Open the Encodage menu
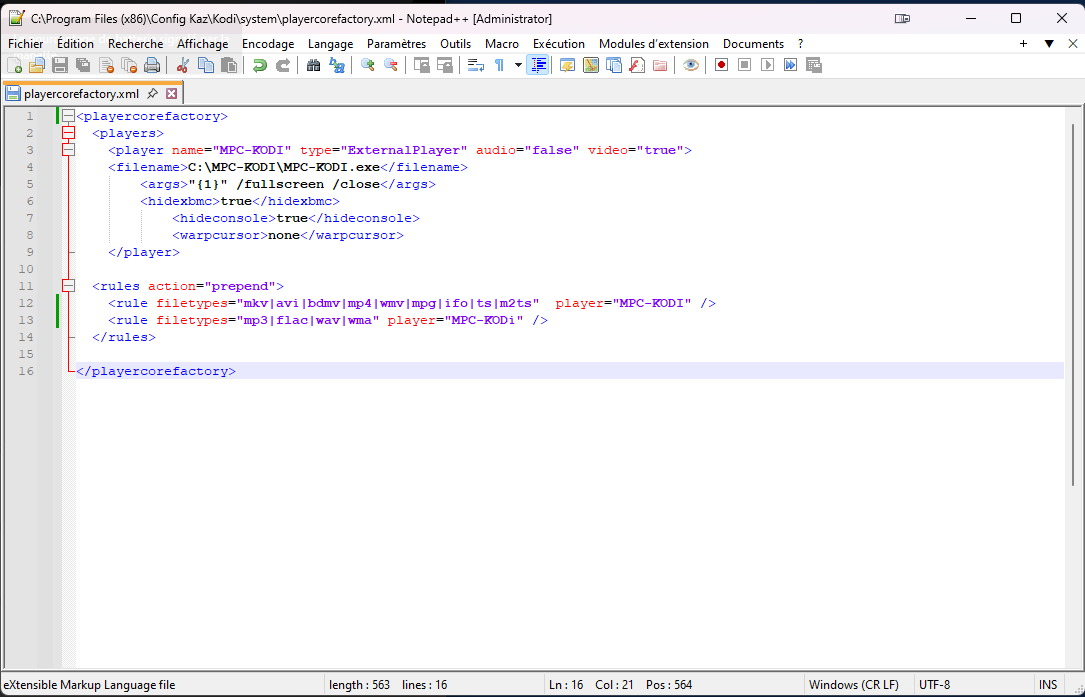 point(268,44)
